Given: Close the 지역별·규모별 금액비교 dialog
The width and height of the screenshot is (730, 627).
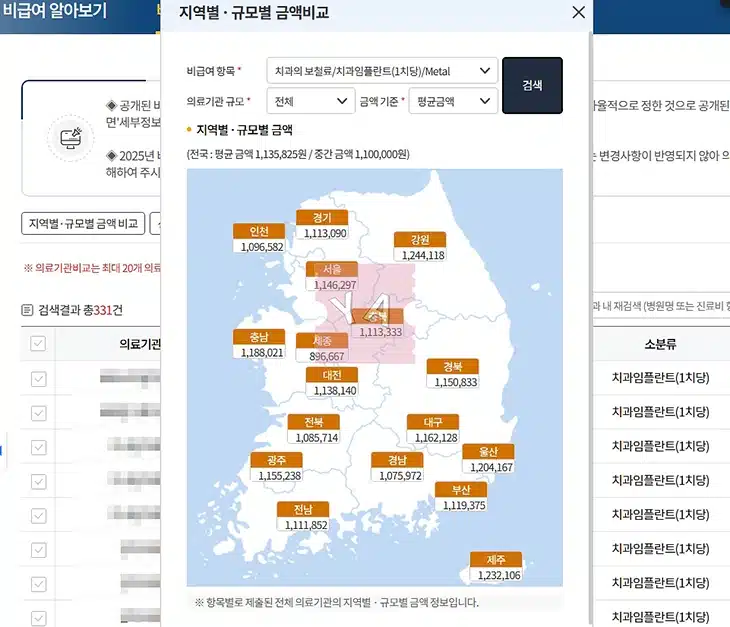Looking at the screenshot, I should tap(578, 12).
